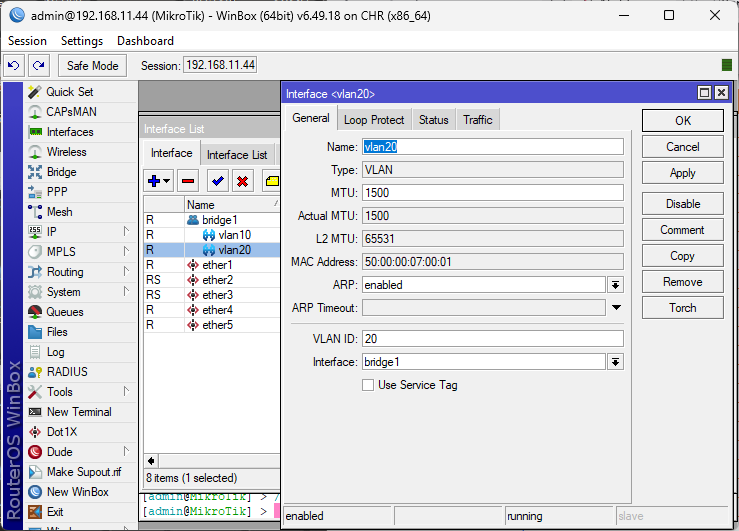Open the Settings menu
Viewport: 739px width, 531px height.
pyautogui.click(x=81, y=41)
